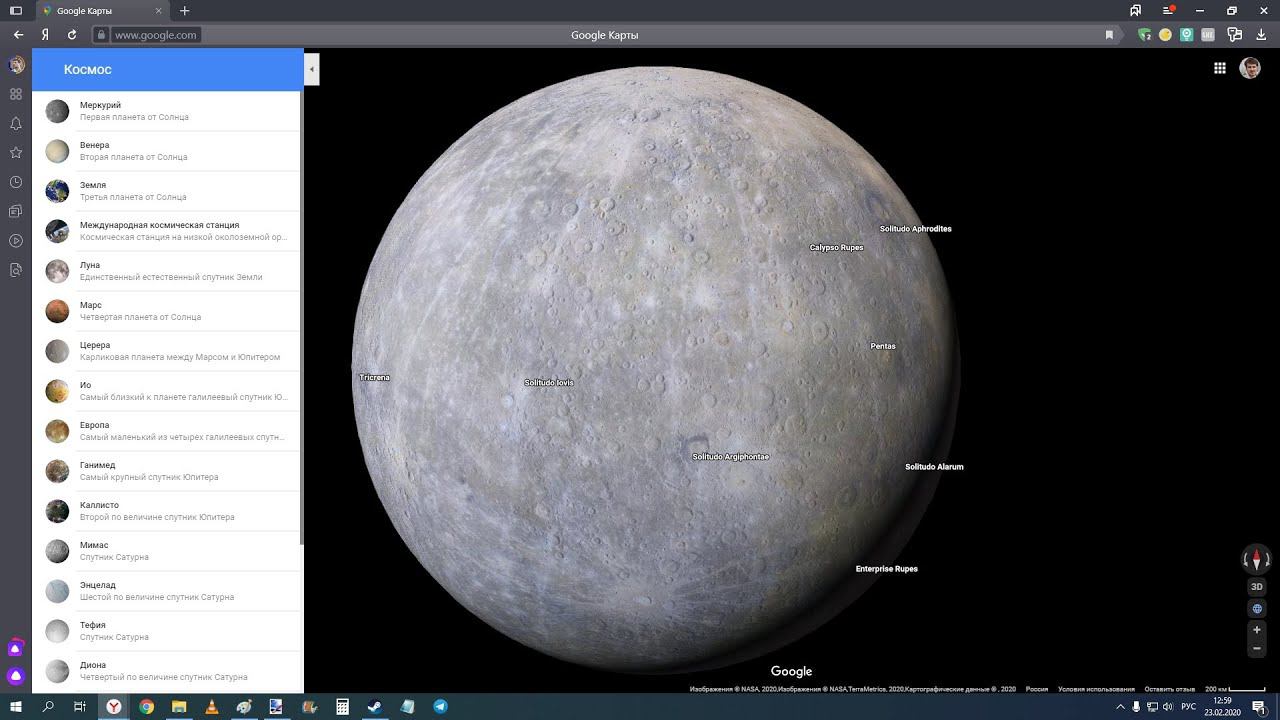The height and width of the screenshot is (720, 1280).
Task: Open favorites star in browser sidebar
Action: tap(16, 153)
